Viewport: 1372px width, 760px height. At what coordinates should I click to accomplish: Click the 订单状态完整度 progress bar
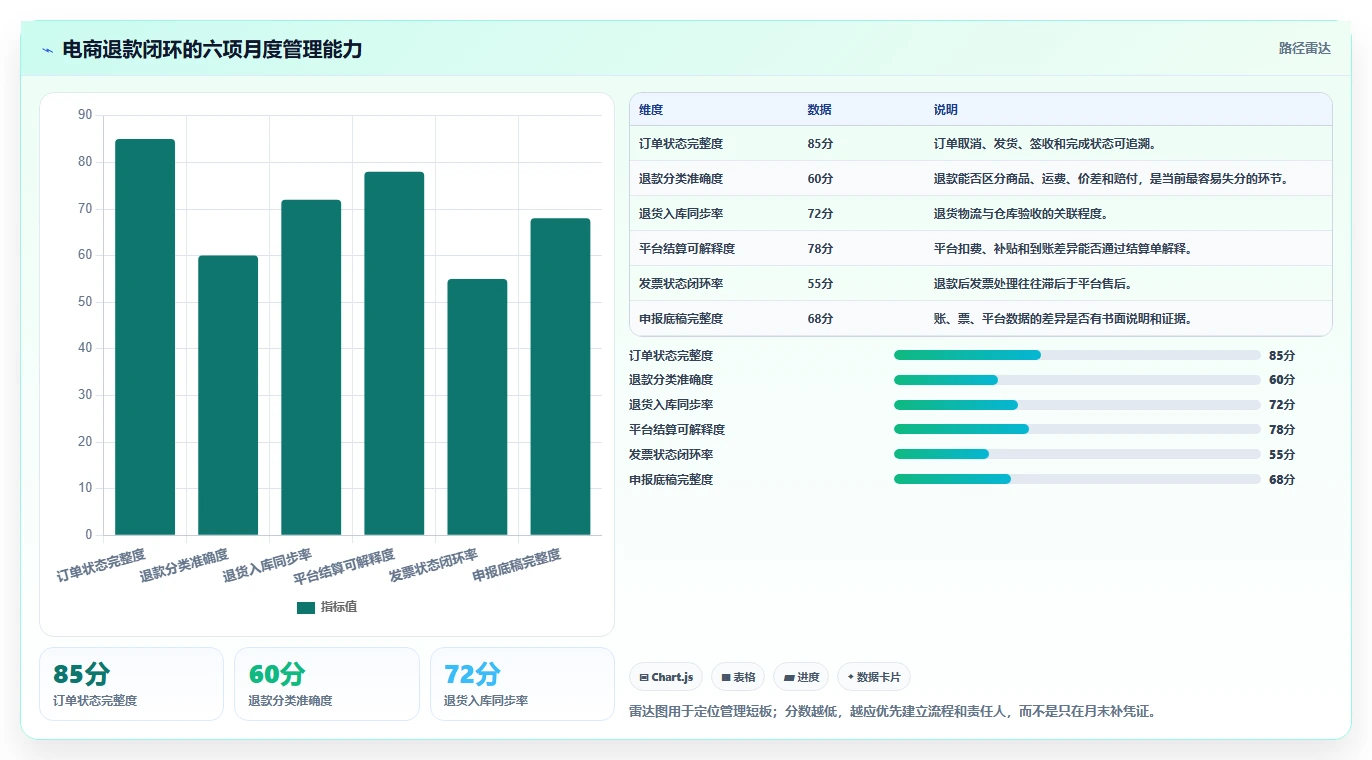point(1077,355)
